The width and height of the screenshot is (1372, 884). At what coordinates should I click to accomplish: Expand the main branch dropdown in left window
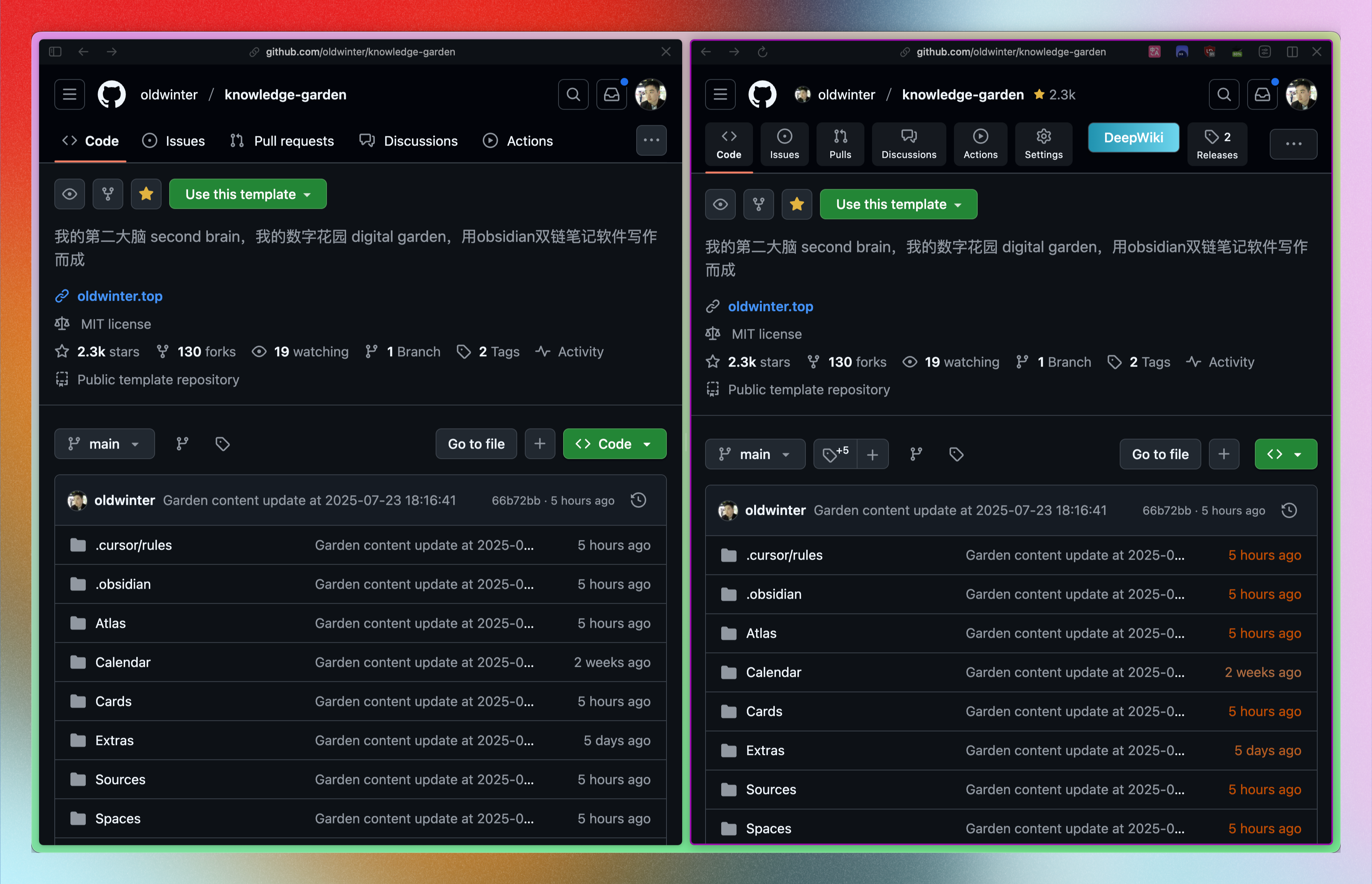coord(105,444)
